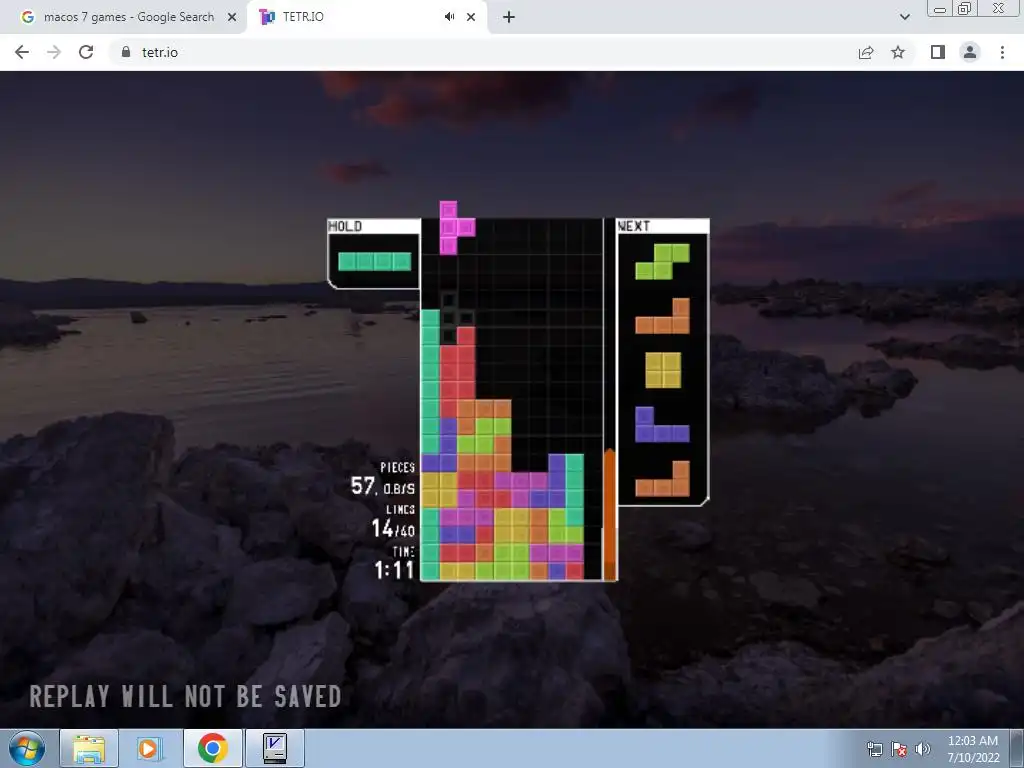Go forward with the forward arrow
The width and height of the screenshot is (1024, 768).
pyautogui.click(x=54, y=52)
